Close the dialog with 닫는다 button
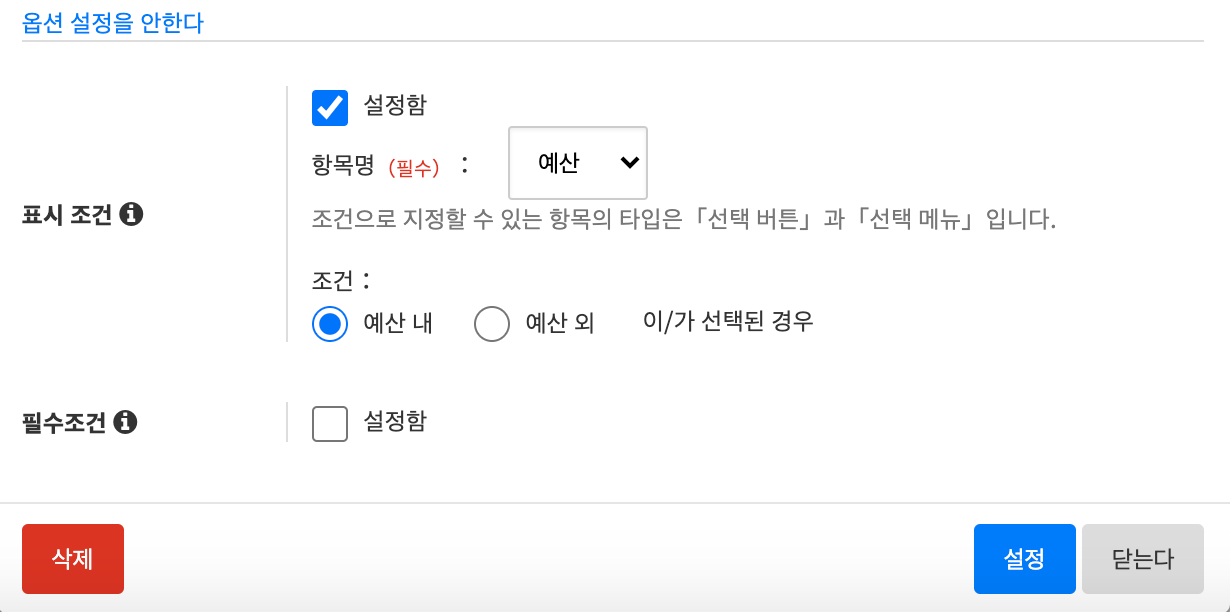The image size is (1230, 612). coord(1142,559)
